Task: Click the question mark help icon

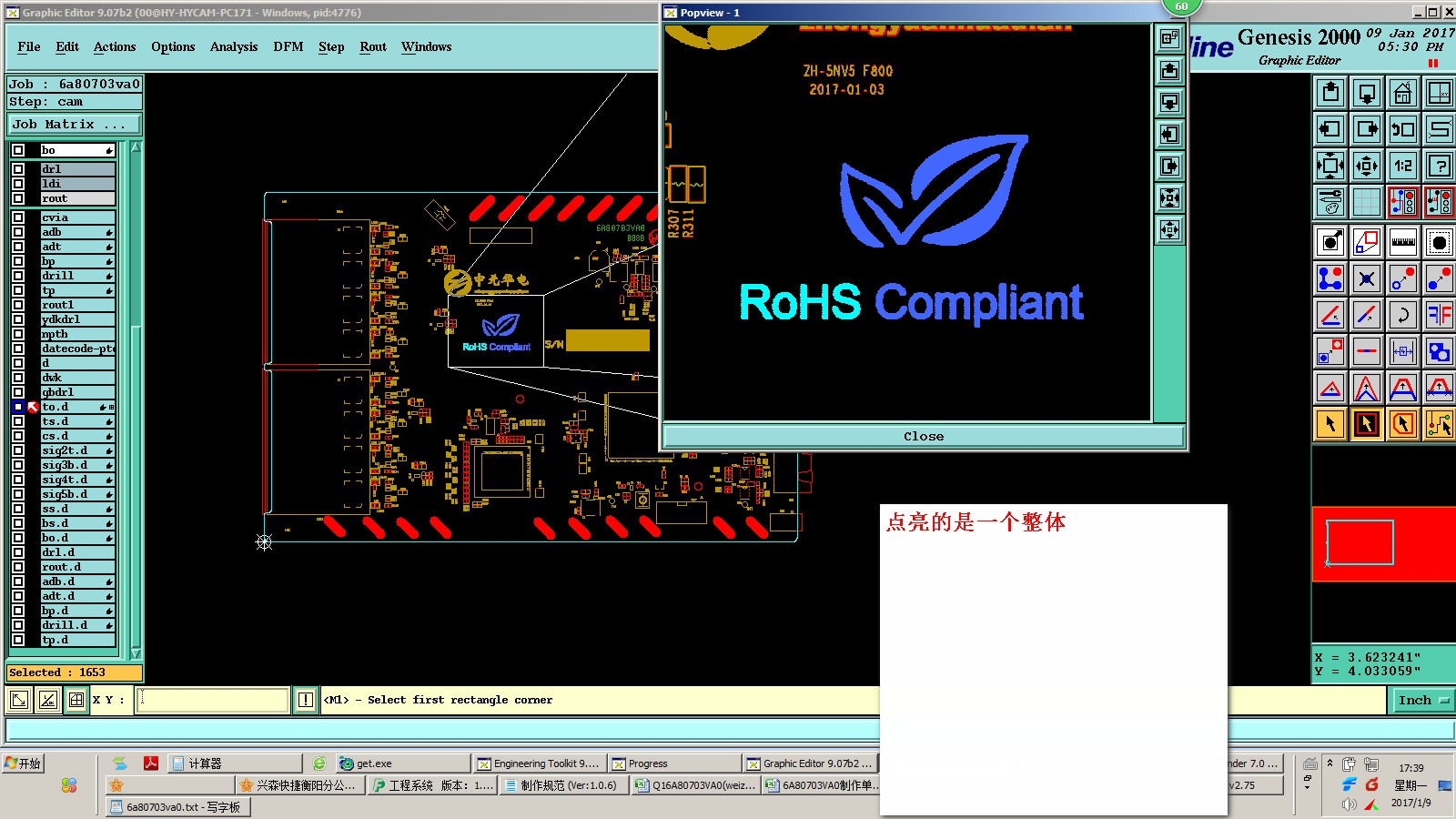Action: click(x=1440, y=165)
